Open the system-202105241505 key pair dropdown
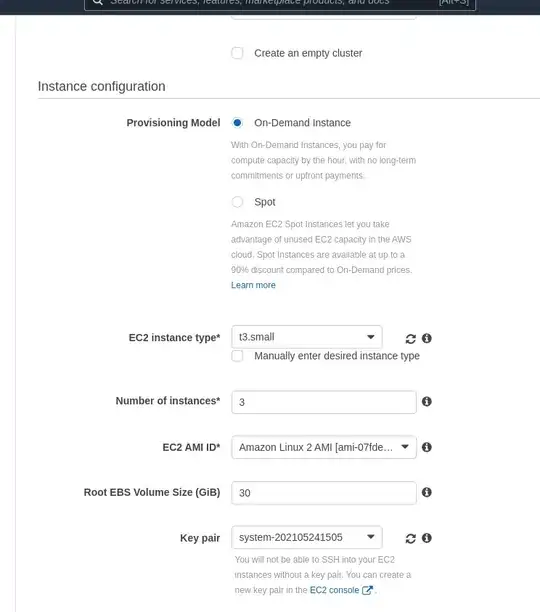This screenshot has width=540, height=612. click(307, 537)
